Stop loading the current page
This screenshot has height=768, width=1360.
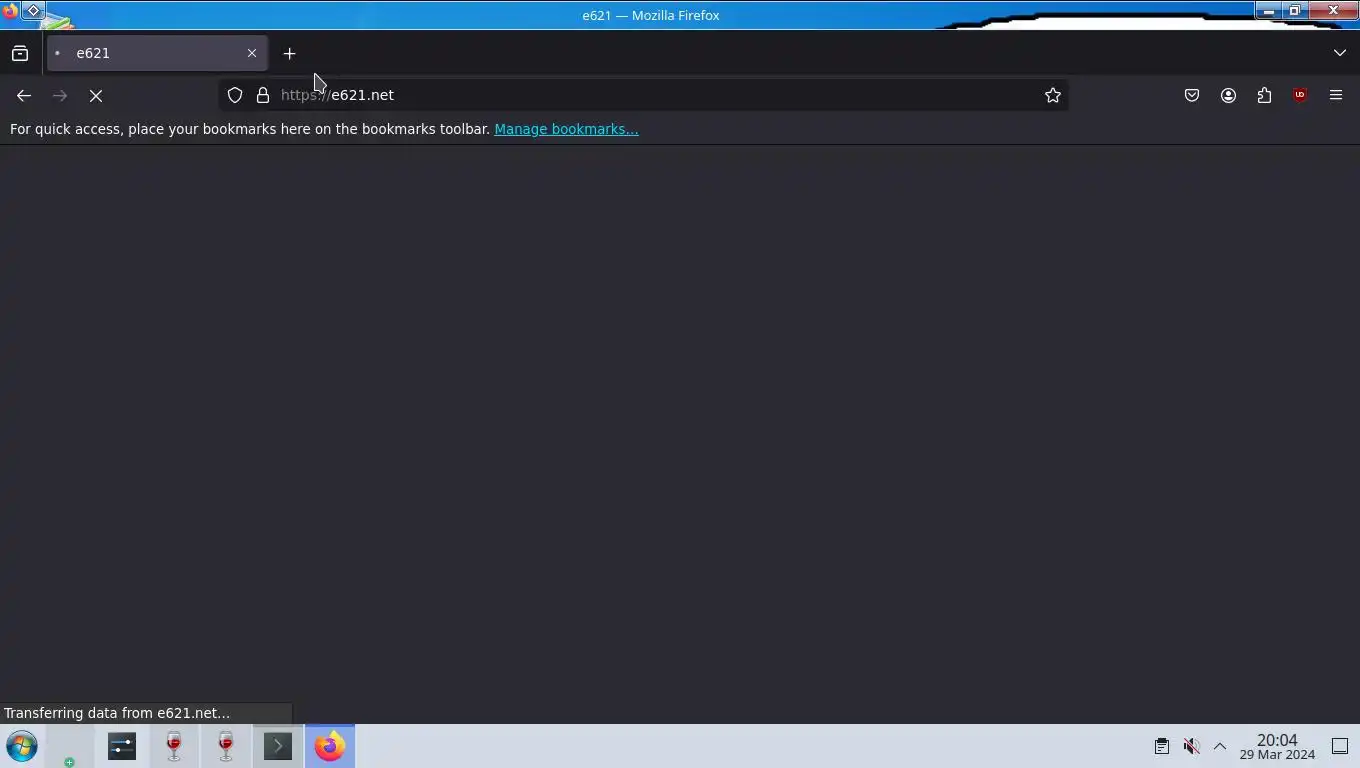coord(96,95)
